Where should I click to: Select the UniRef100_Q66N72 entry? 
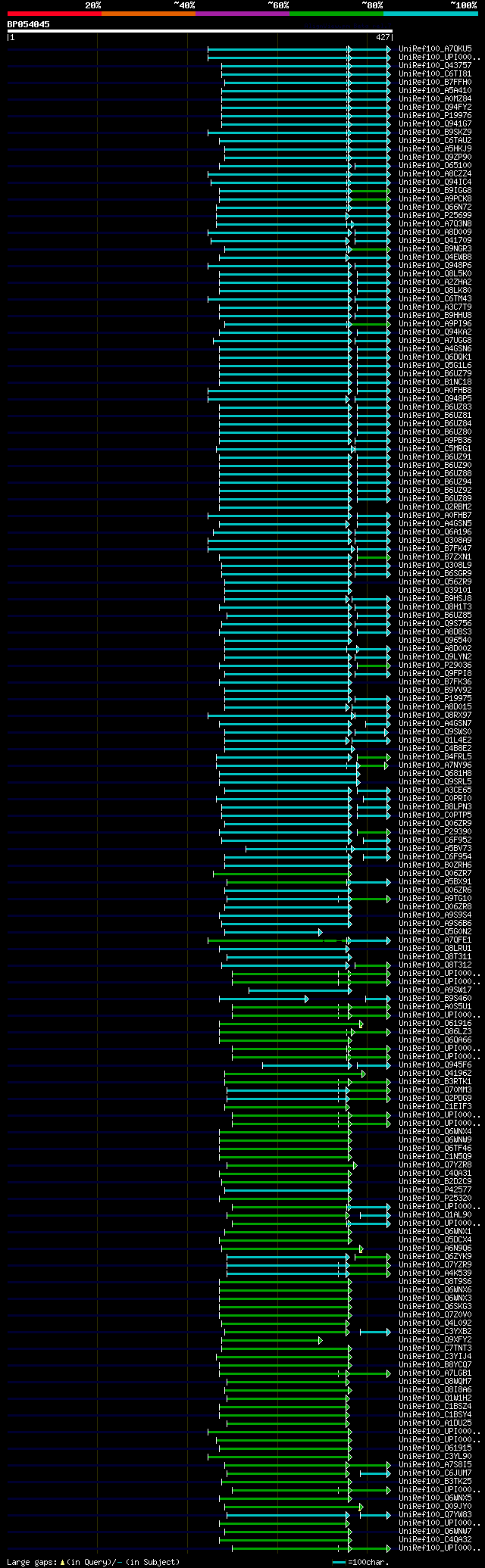(435, 207)
